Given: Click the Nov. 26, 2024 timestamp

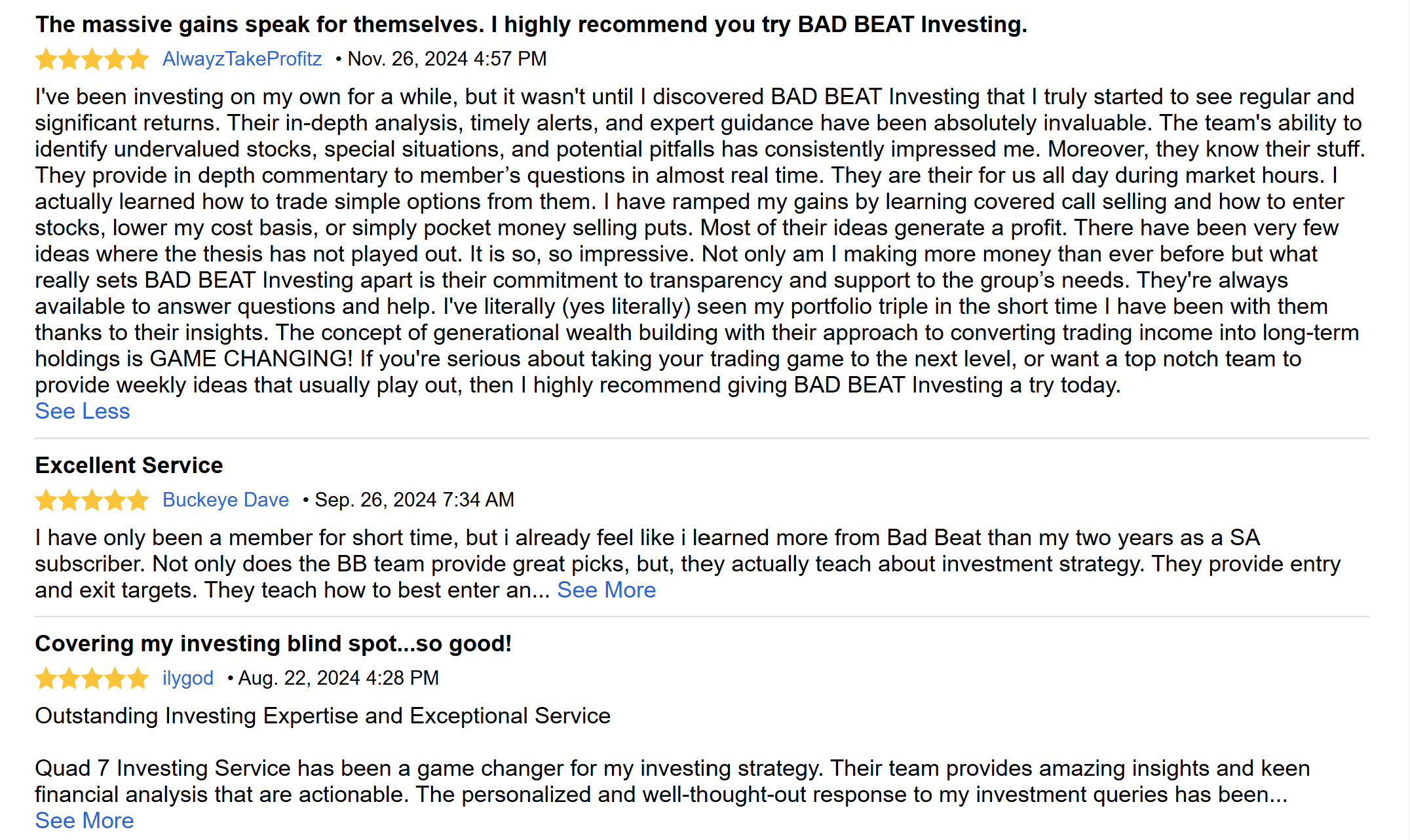Looking at the screenshot, I should (x=447, y=59).
